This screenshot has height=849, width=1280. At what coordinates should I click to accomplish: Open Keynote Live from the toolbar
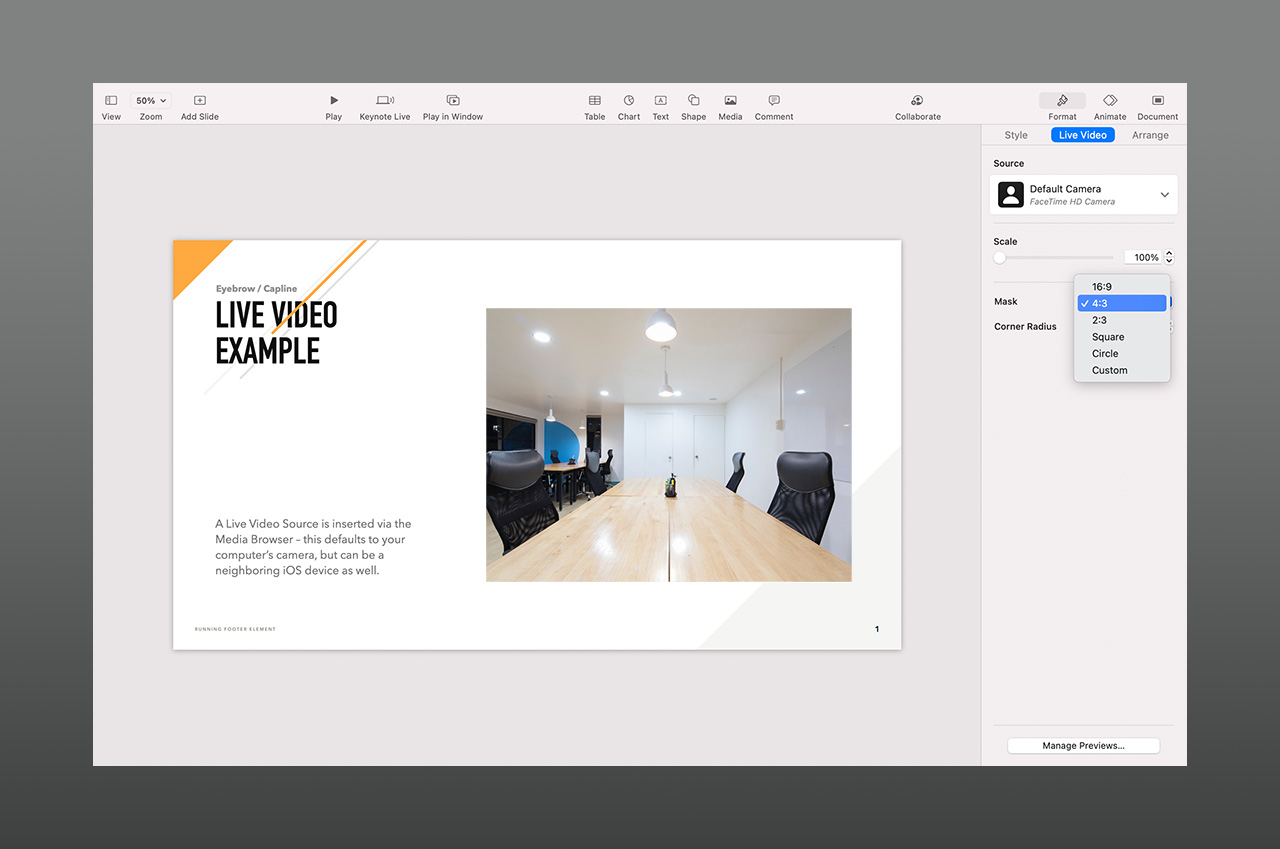click(x=385, y=101)
